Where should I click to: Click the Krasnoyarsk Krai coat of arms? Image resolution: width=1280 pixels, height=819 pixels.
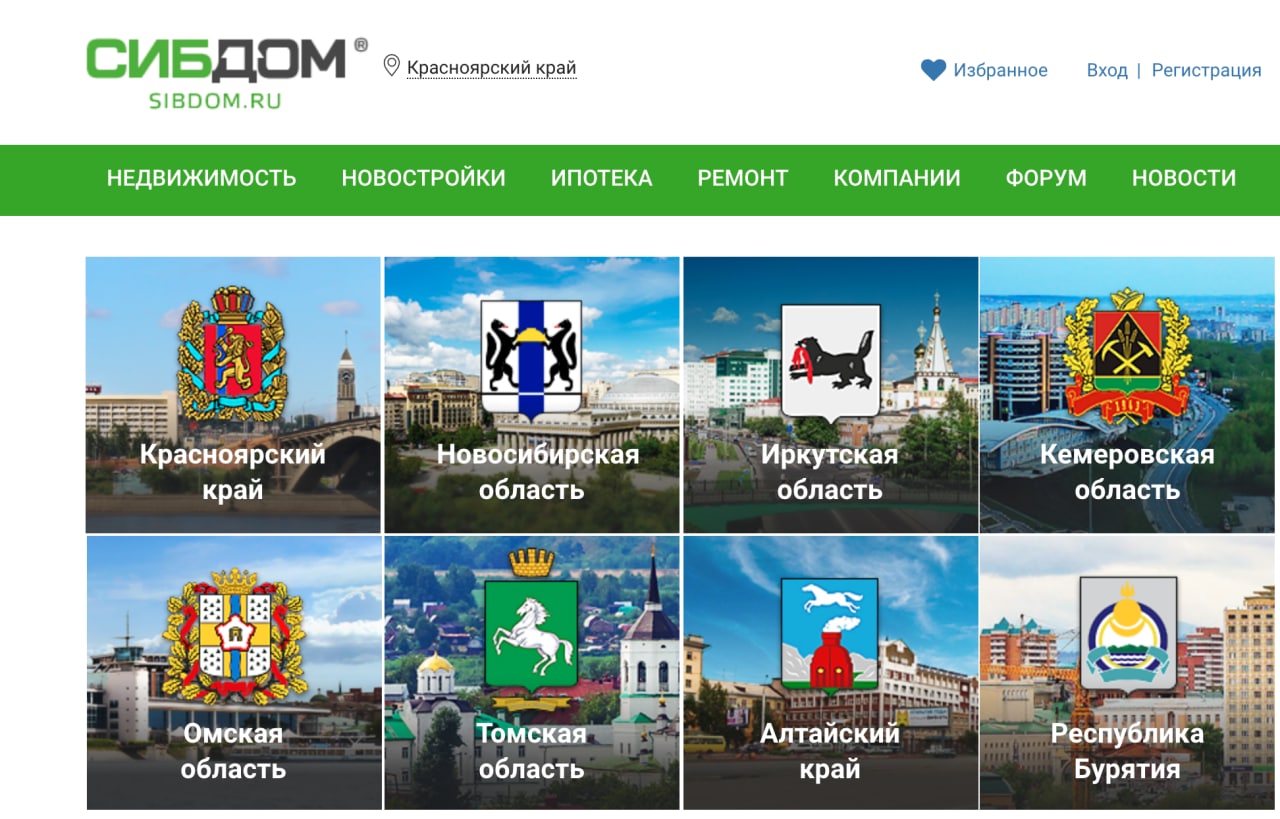pos(232,354)
